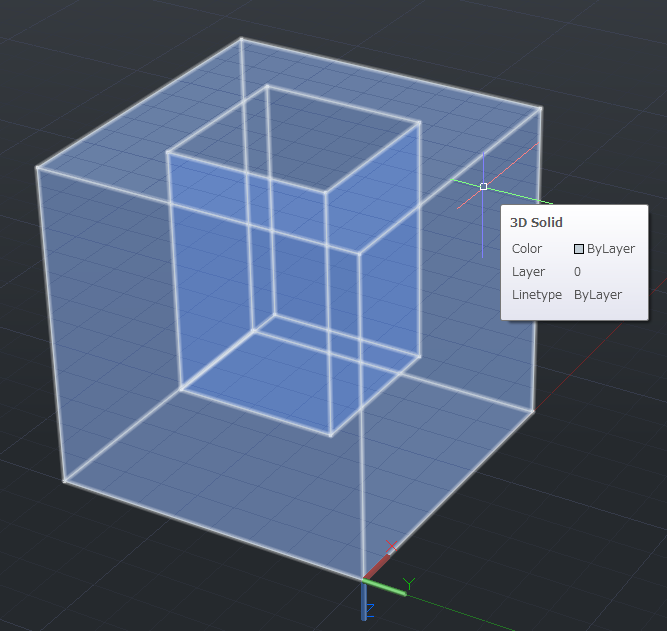Click the 'ByLayer' value beside Linetype
Screen dimensions: 667x631
point(598,295)
